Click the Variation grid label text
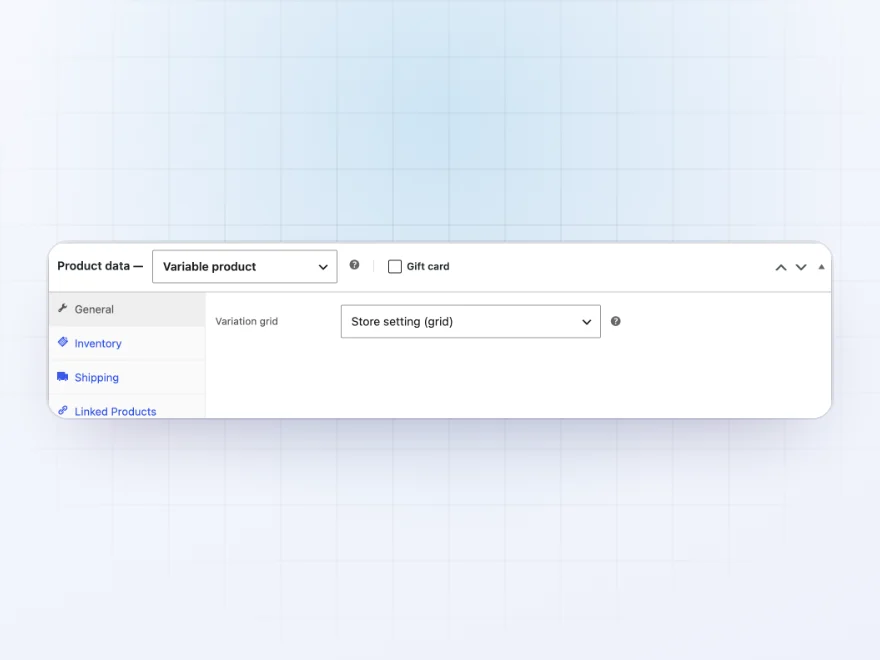The height and width of the screenshot is (660, 880). pos(246,321)
